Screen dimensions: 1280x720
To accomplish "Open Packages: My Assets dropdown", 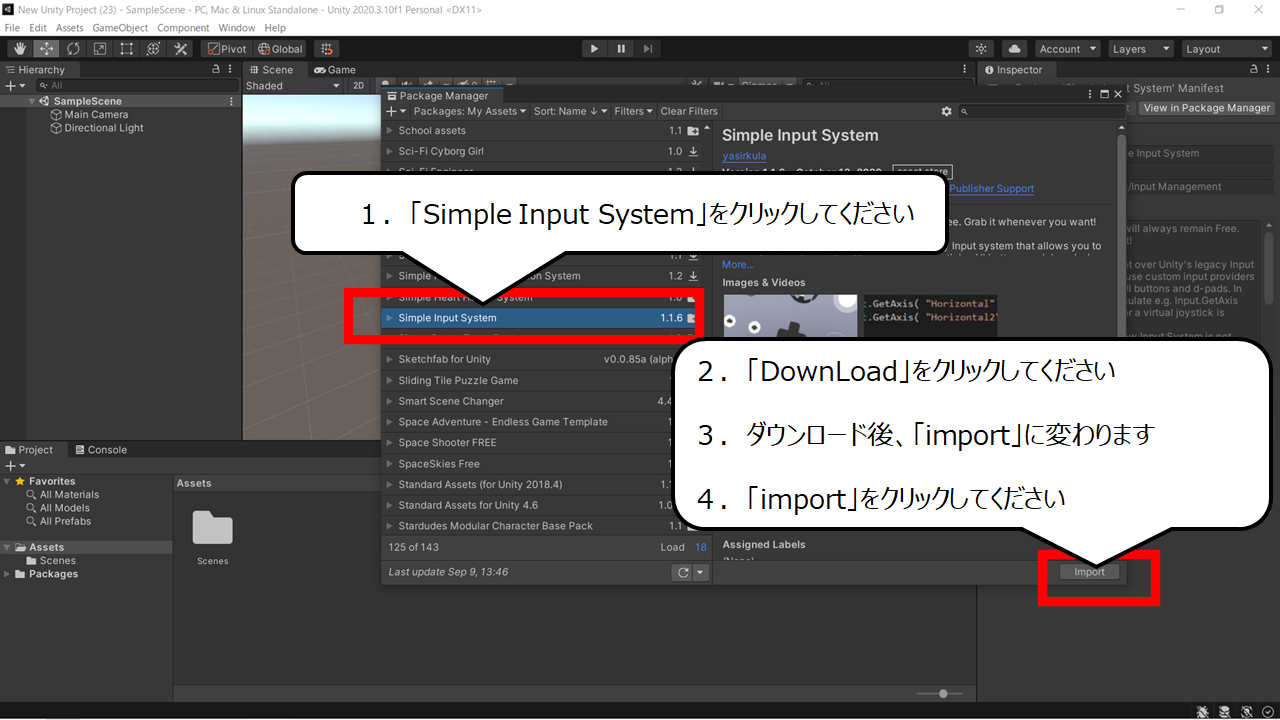I will [x=469, y=111].
